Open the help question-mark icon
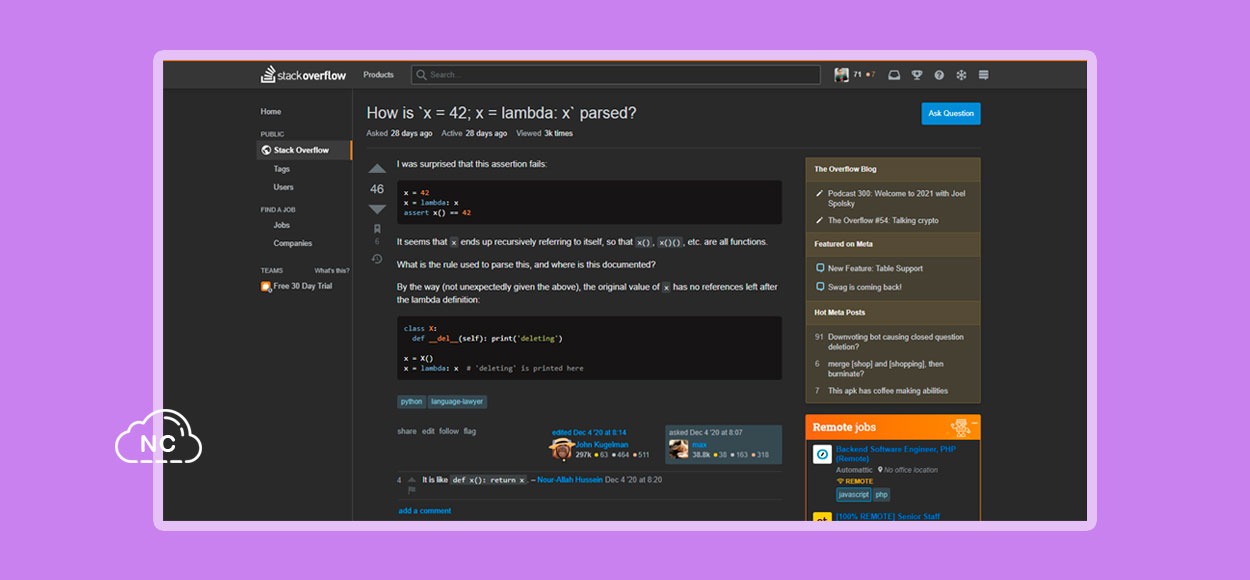Image resolution: width=1250 pixels, height=580 pixels. pyautogui.click(x=939, y=75)
